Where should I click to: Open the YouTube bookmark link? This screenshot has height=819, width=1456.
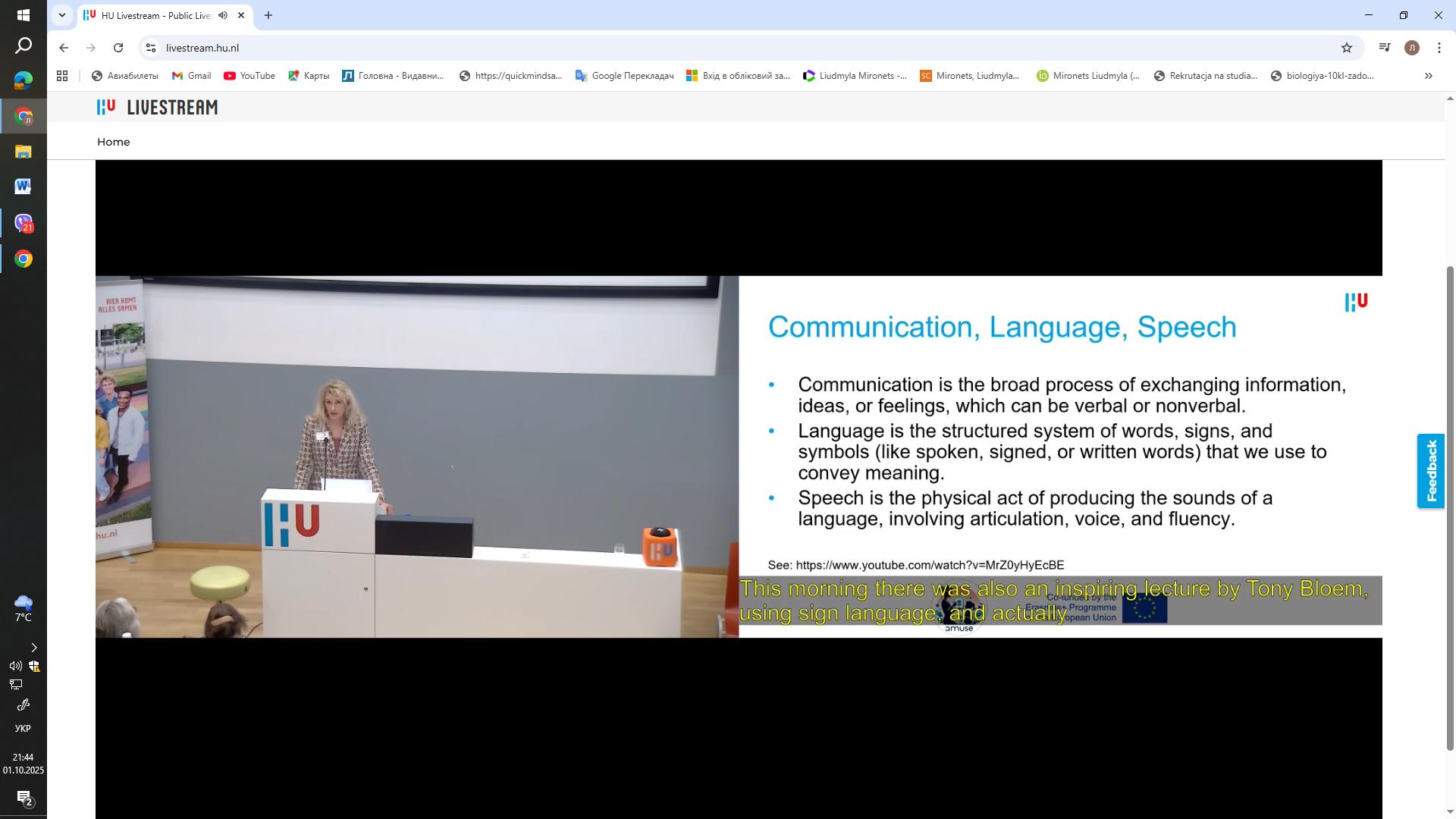[249, 76]
